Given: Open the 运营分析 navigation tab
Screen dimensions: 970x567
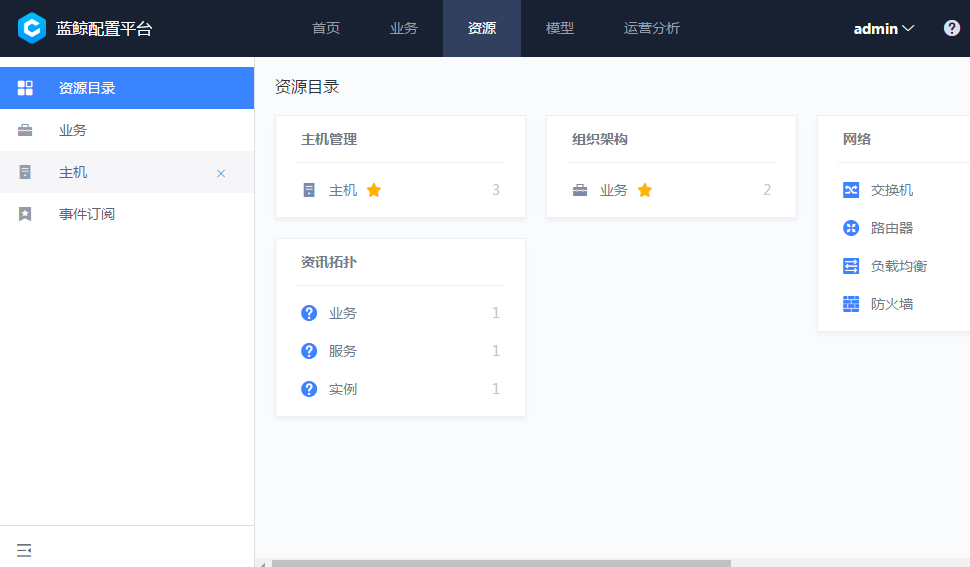Looking at the screenshot, I should pos(651,28).
